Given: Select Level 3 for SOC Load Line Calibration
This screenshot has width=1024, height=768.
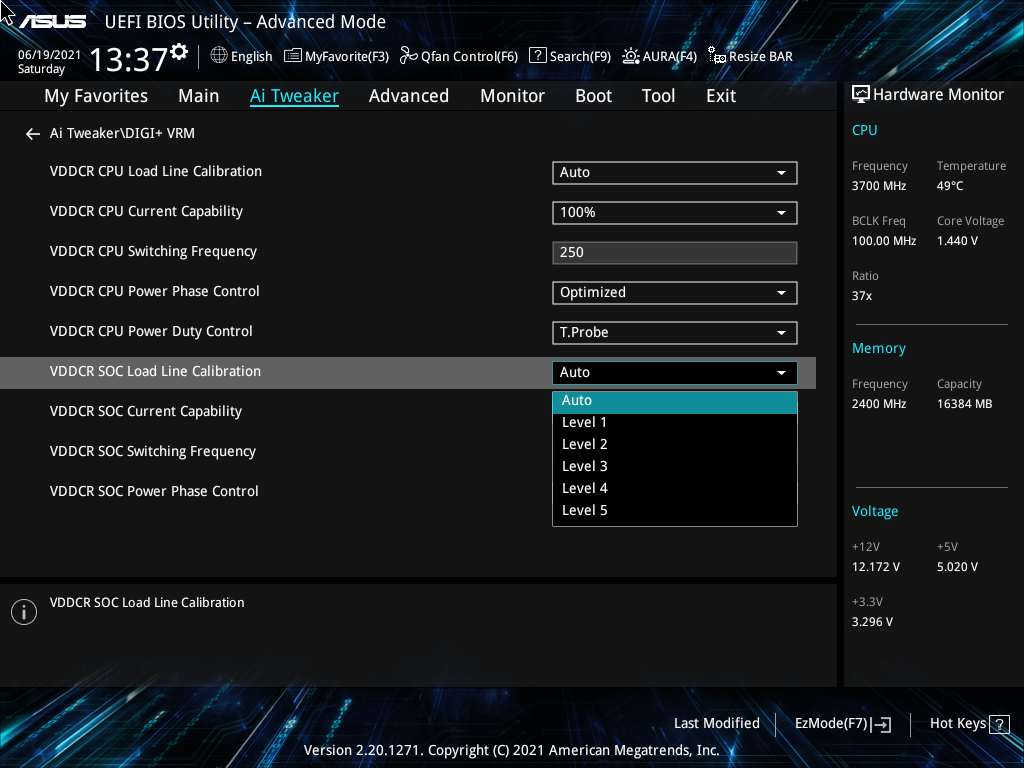Looking at the screenshot, I should point(584,465).
